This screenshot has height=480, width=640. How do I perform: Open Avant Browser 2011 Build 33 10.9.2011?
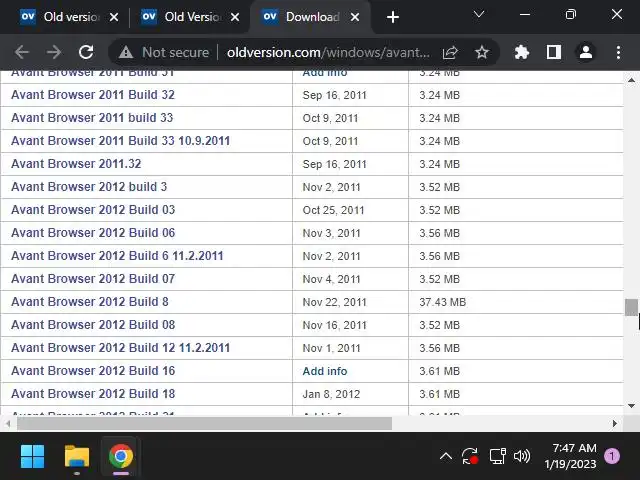[x=121, y=141]
